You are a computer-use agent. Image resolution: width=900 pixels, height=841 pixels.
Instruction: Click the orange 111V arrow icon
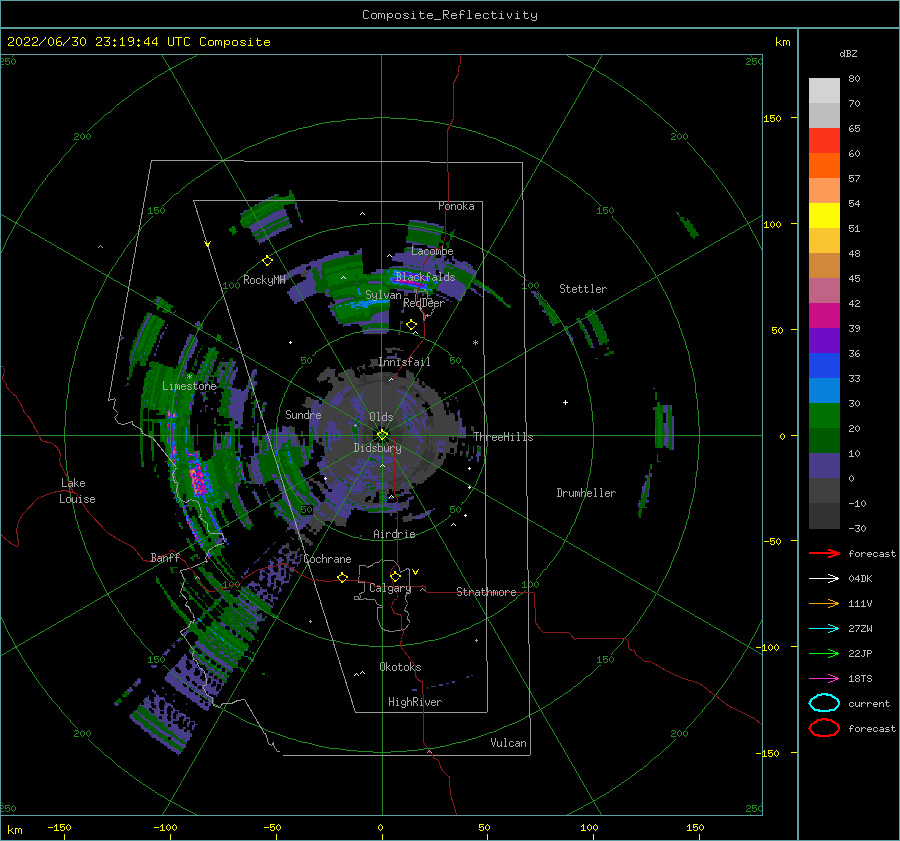point(824,603)
